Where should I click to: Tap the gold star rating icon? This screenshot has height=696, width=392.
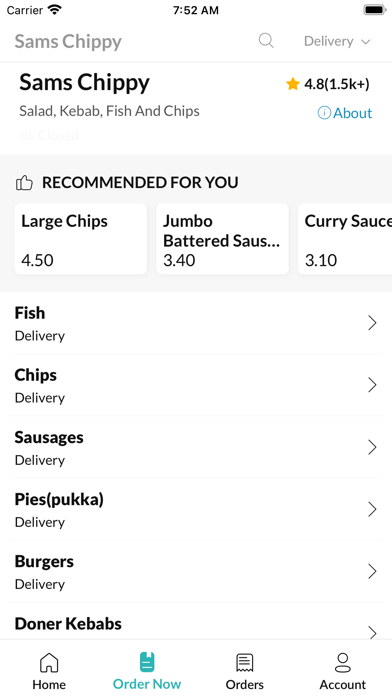tap(293, 84)
